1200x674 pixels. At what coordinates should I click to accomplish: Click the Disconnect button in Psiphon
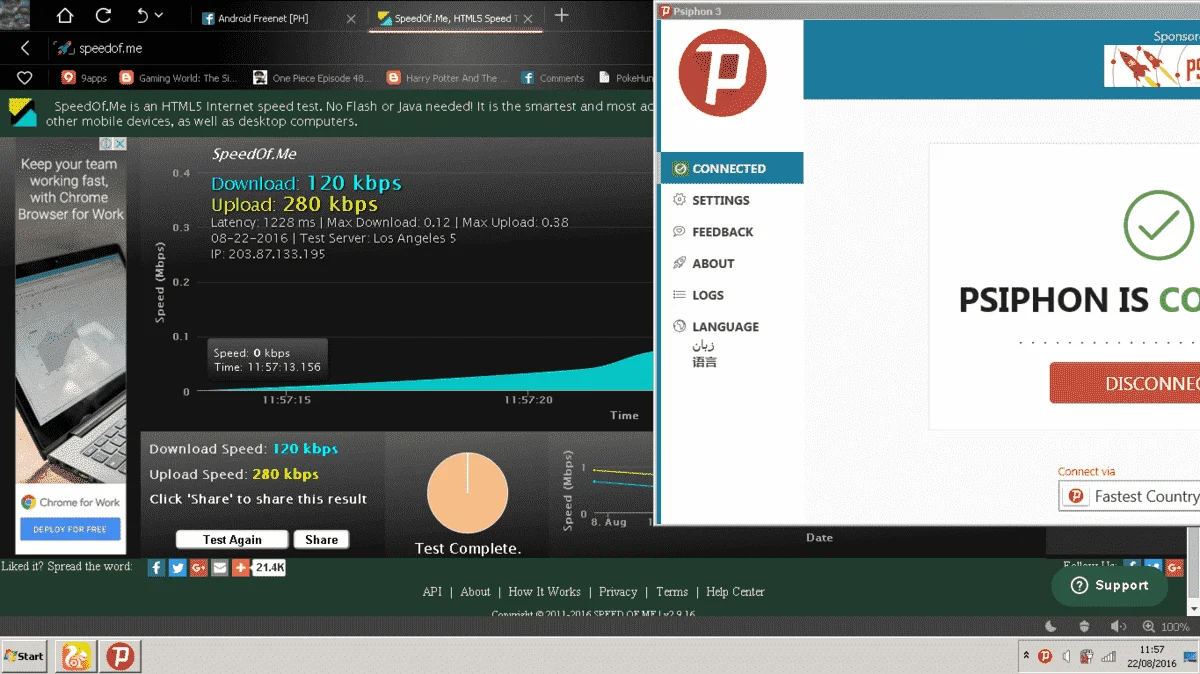point(1125,383)
